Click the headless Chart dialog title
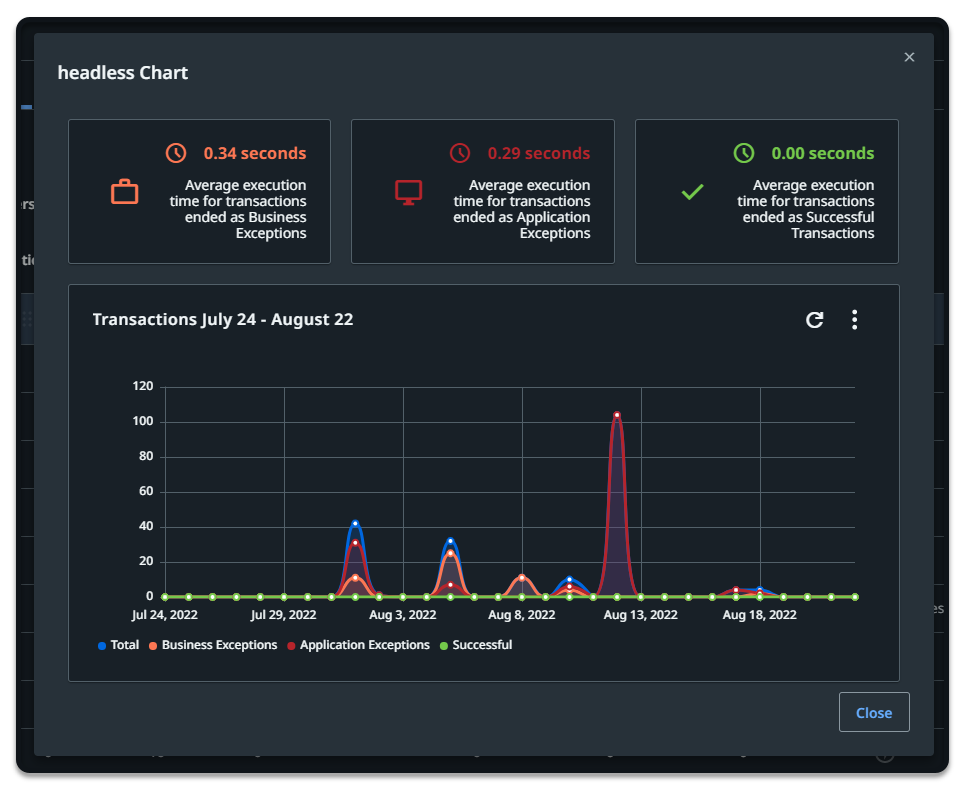 pos(122,72)
